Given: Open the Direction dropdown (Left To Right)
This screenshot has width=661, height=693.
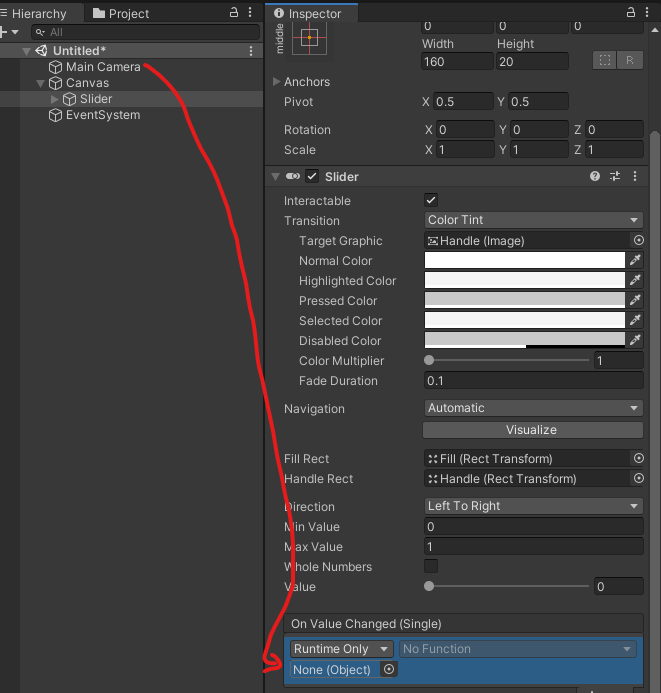Looking at the screenshot, I should click(x=533, y=506).
